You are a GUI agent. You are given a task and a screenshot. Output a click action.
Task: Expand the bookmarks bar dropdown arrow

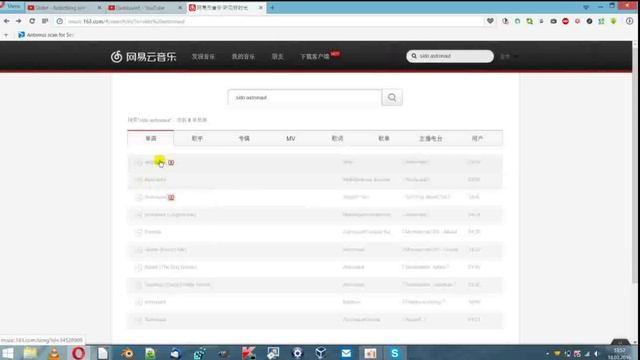click(x=6, y=35)
